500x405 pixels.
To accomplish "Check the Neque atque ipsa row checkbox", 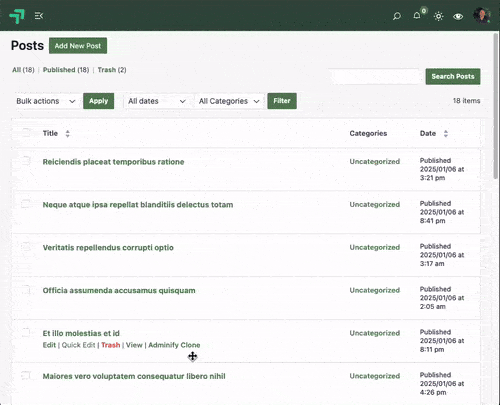I will click(26, 204).
